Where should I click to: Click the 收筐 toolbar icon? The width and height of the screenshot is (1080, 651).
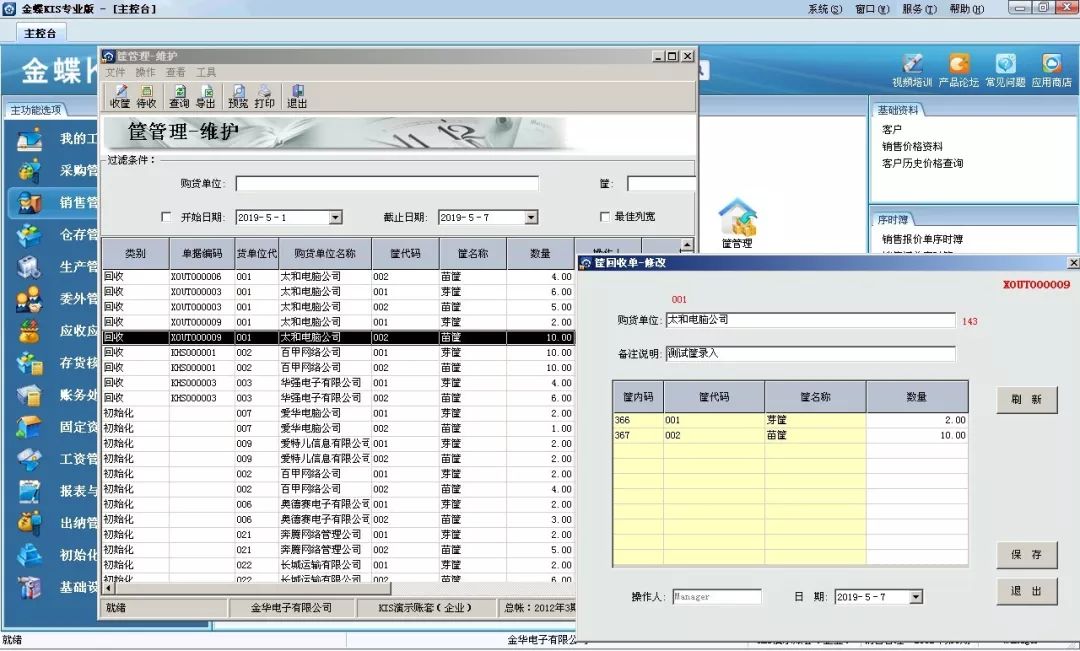coord(120,96)
